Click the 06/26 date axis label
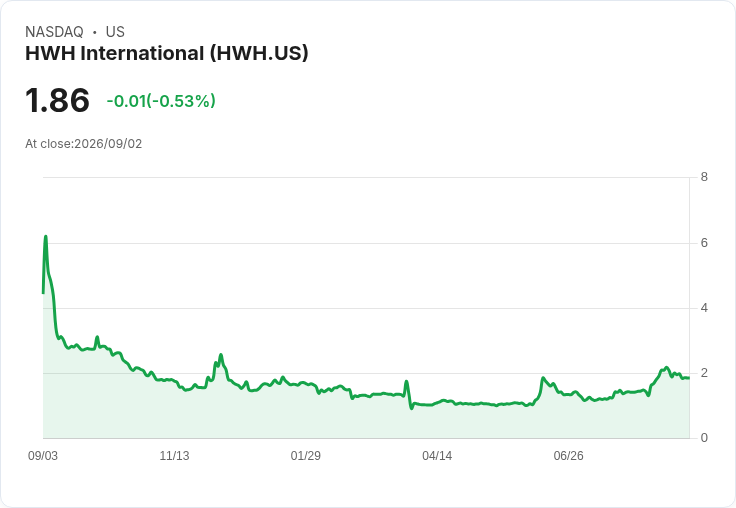The height and width of the screenshot is (508, 736). [x=568, y=455]
